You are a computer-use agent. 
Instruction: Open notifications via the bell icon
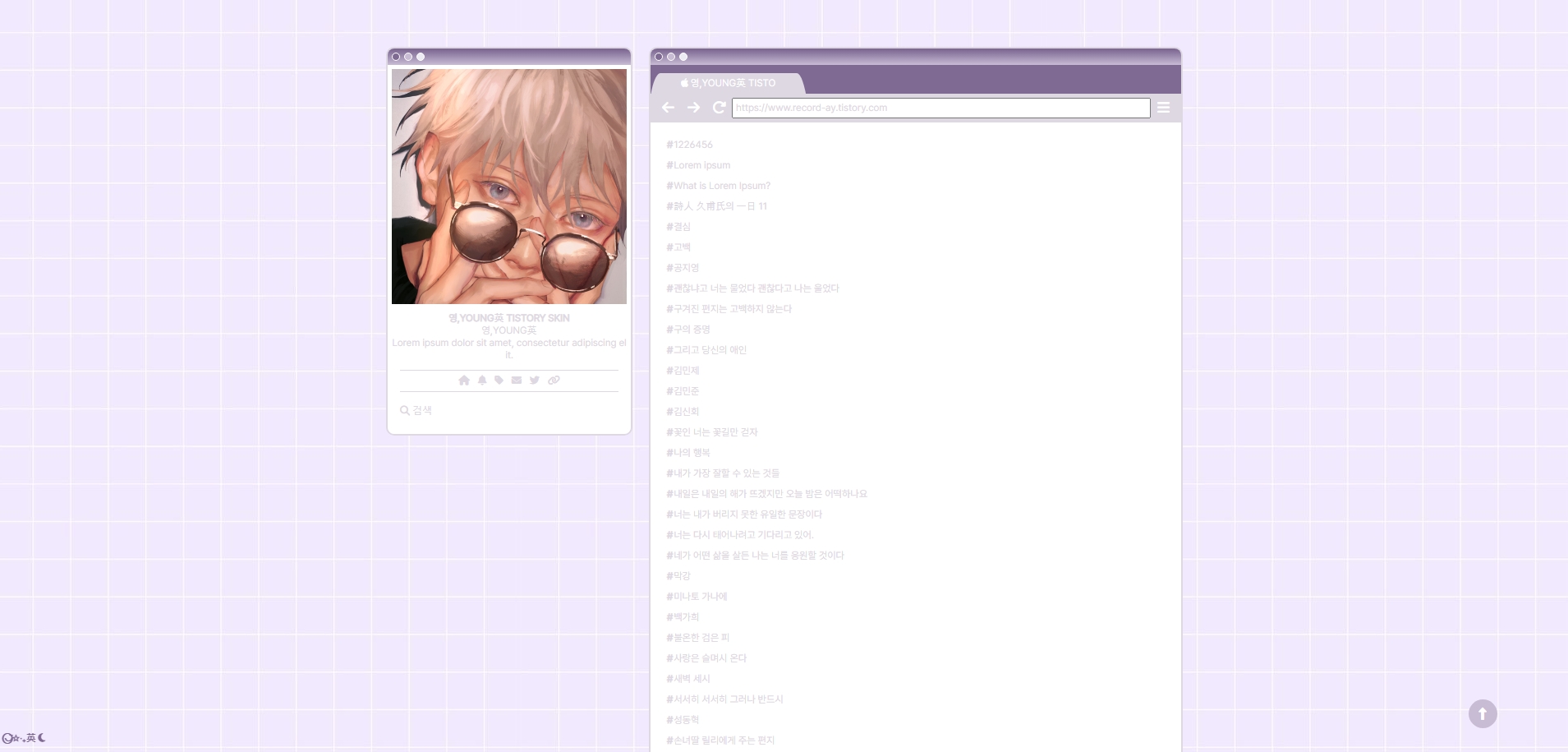coord(482,380)
